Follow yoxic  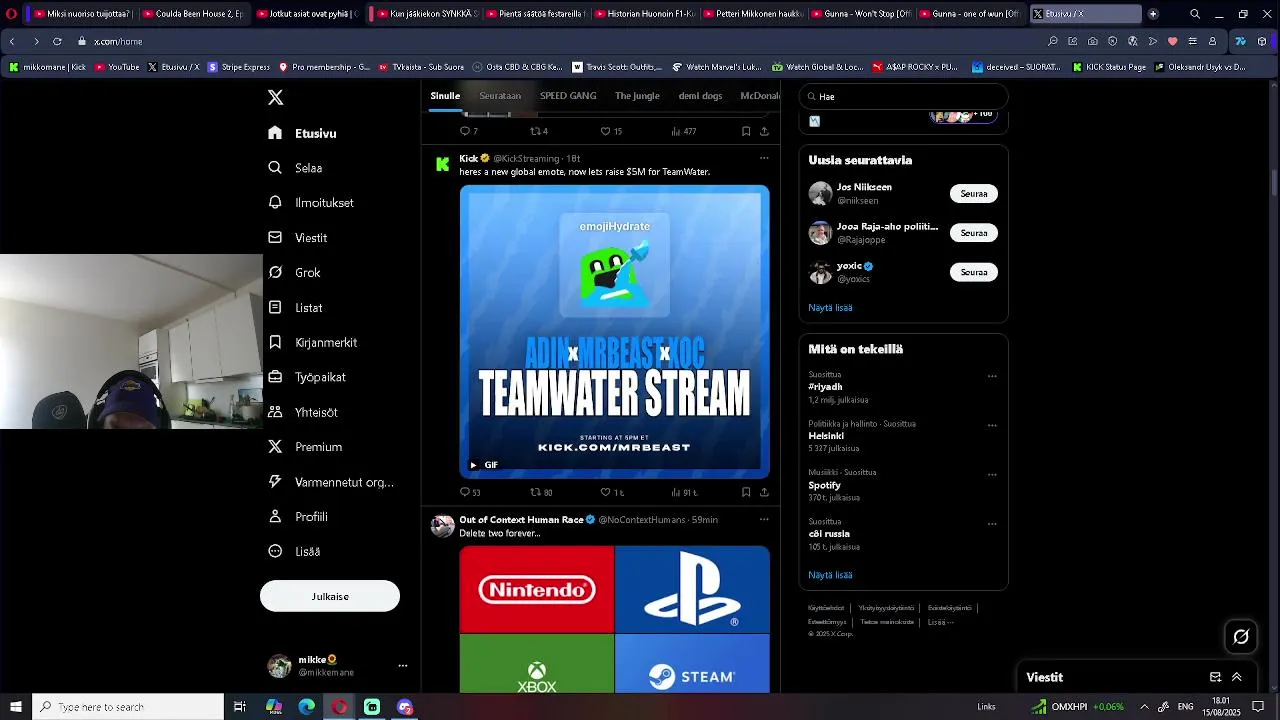click(973, 272)
